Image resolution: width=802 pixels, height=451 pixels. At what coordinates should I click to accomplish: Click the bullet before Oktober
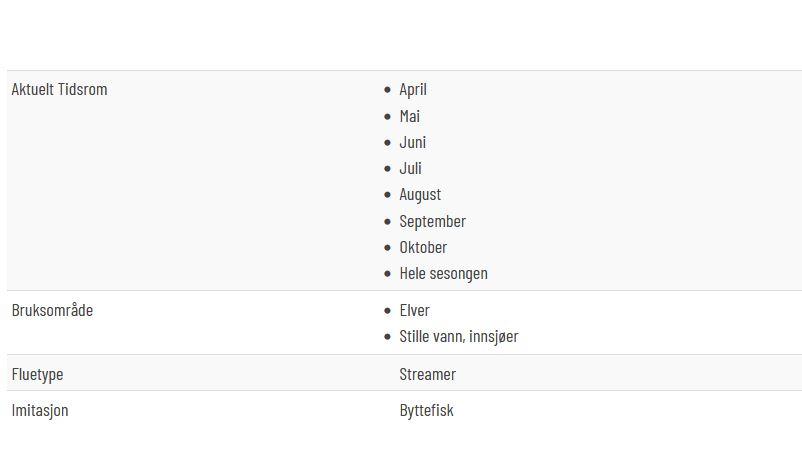[x=387, y=248]
